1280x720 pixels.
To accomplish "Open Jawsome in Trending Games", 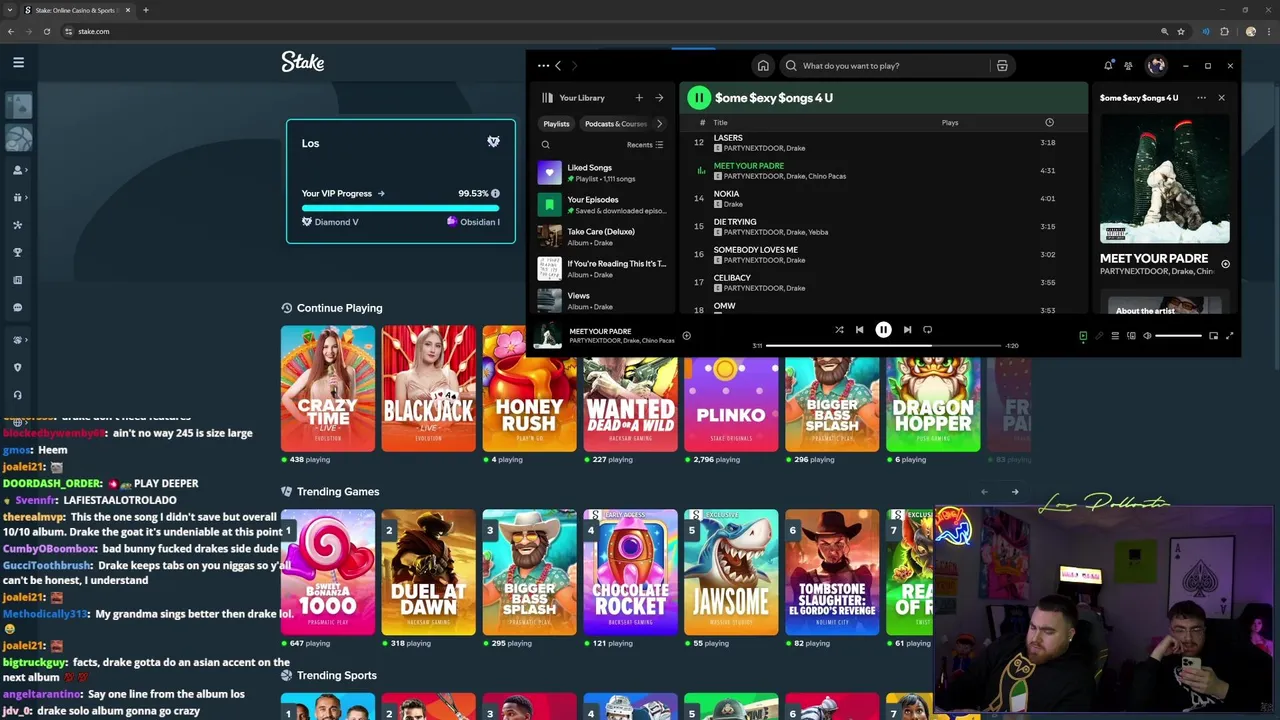I will (731, 572).
